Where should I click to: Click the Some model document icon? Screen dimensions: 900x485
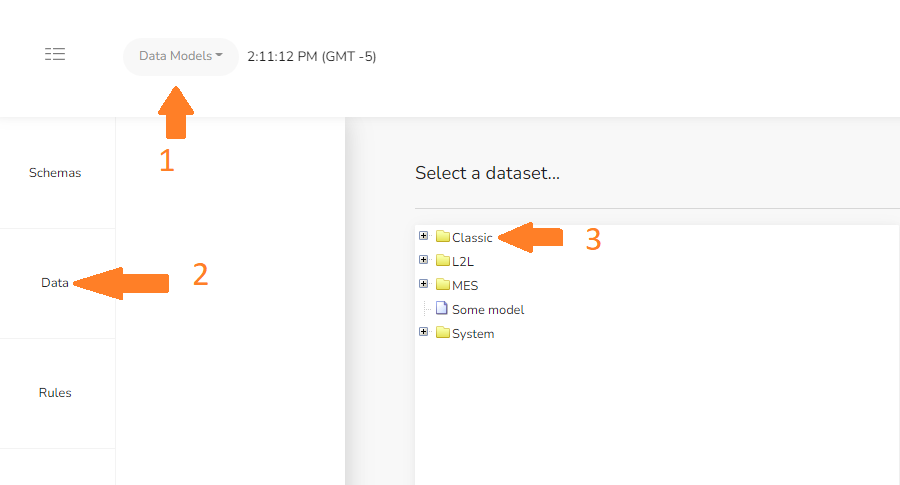(441, 308)
